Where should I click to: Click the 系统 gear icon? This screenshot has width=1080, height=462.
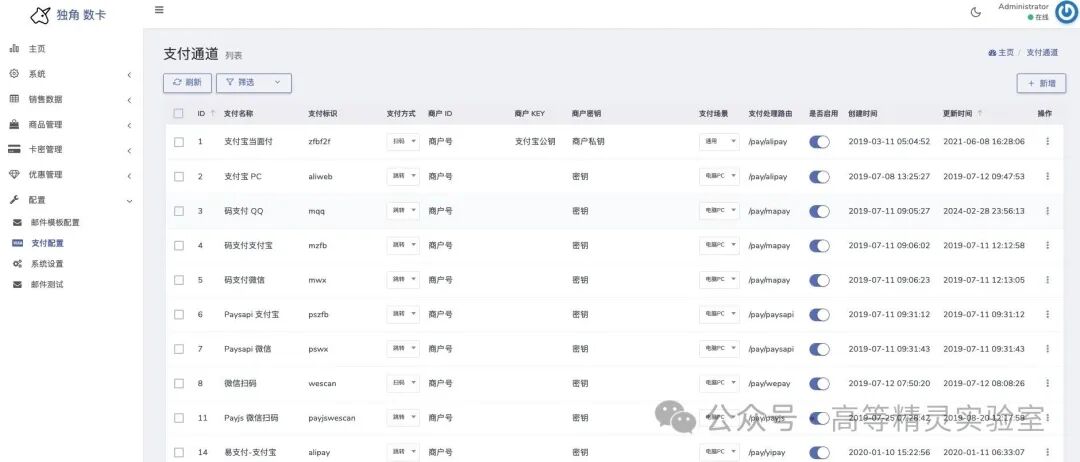(14, 74)
